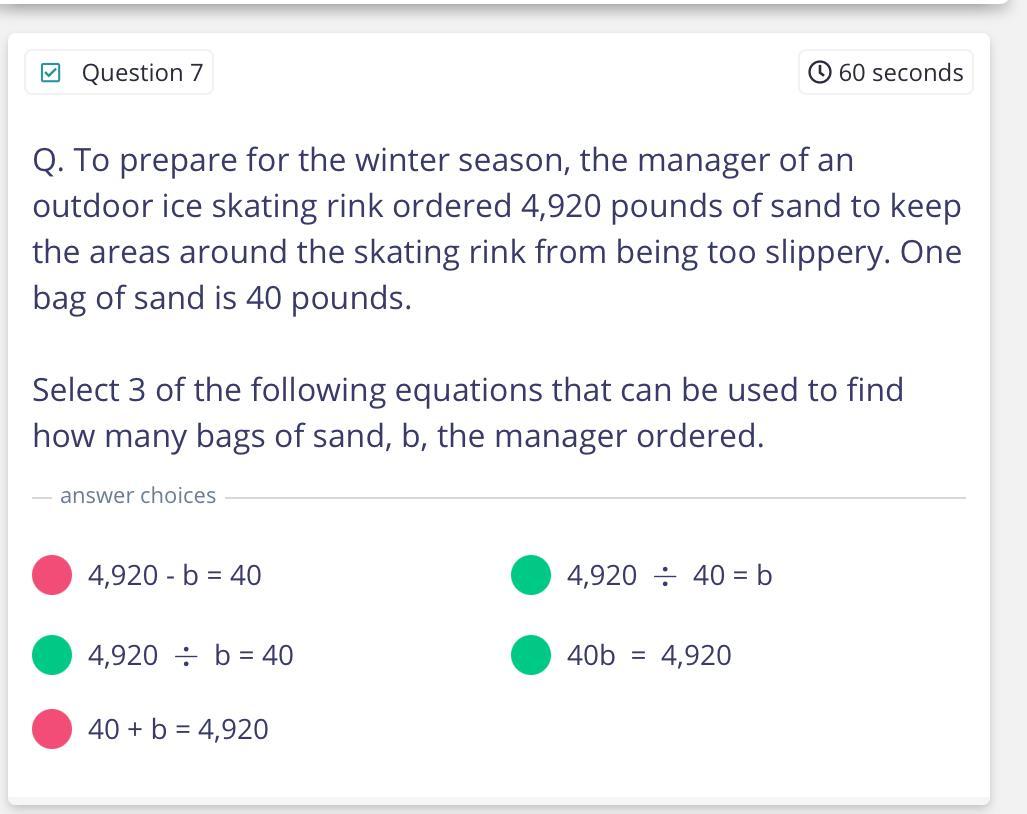Viewport: 1027px width, 814px height.
Task: Click the 'Select 3 of the following' instruction line
Action: pyautogui.click(x=468, y=390)
